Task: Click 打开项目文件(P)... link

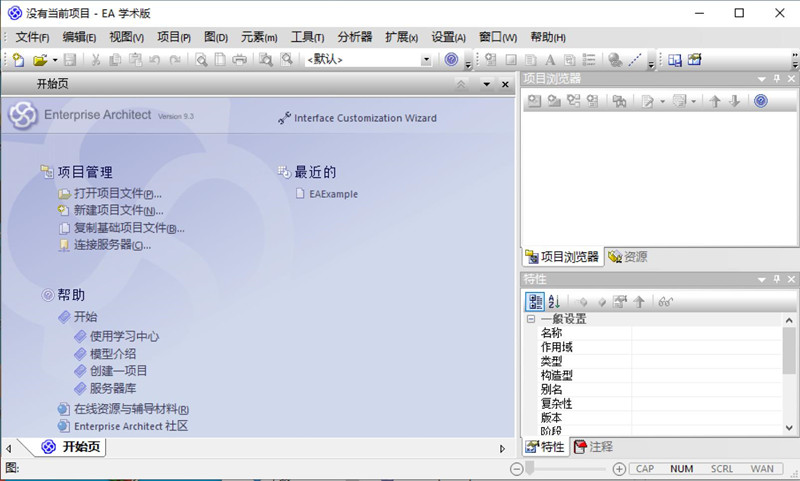Action: tap(117, 194)
